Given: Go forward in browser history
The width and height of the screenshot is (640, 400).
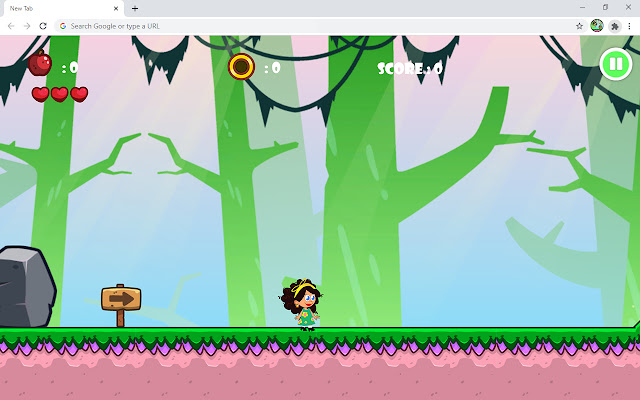Looking at the screenshot, I should click(x=27, y=26).
